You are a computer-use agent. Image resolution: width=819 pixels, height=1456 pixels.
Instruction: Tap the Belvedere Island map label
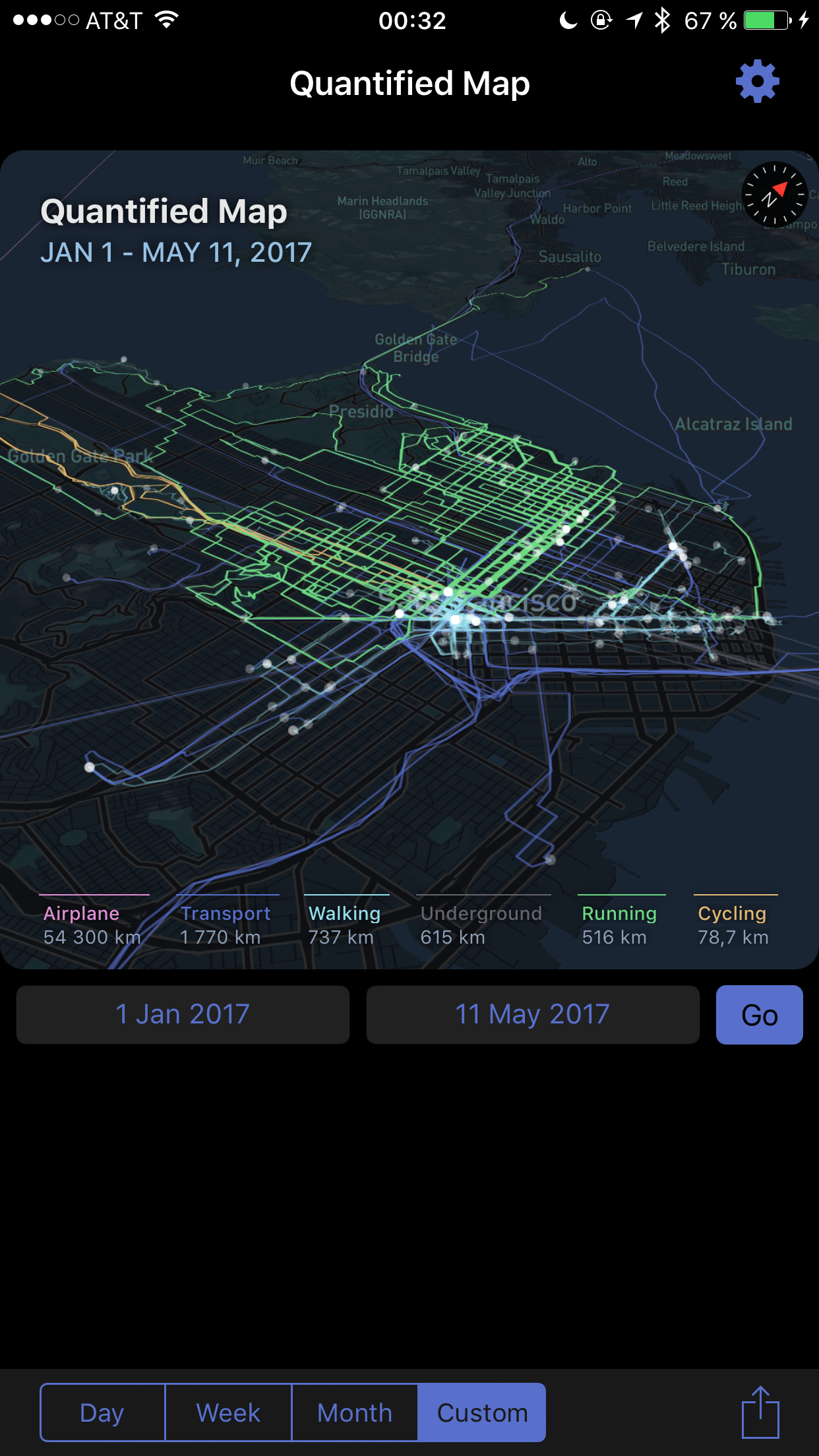[696, 246]
